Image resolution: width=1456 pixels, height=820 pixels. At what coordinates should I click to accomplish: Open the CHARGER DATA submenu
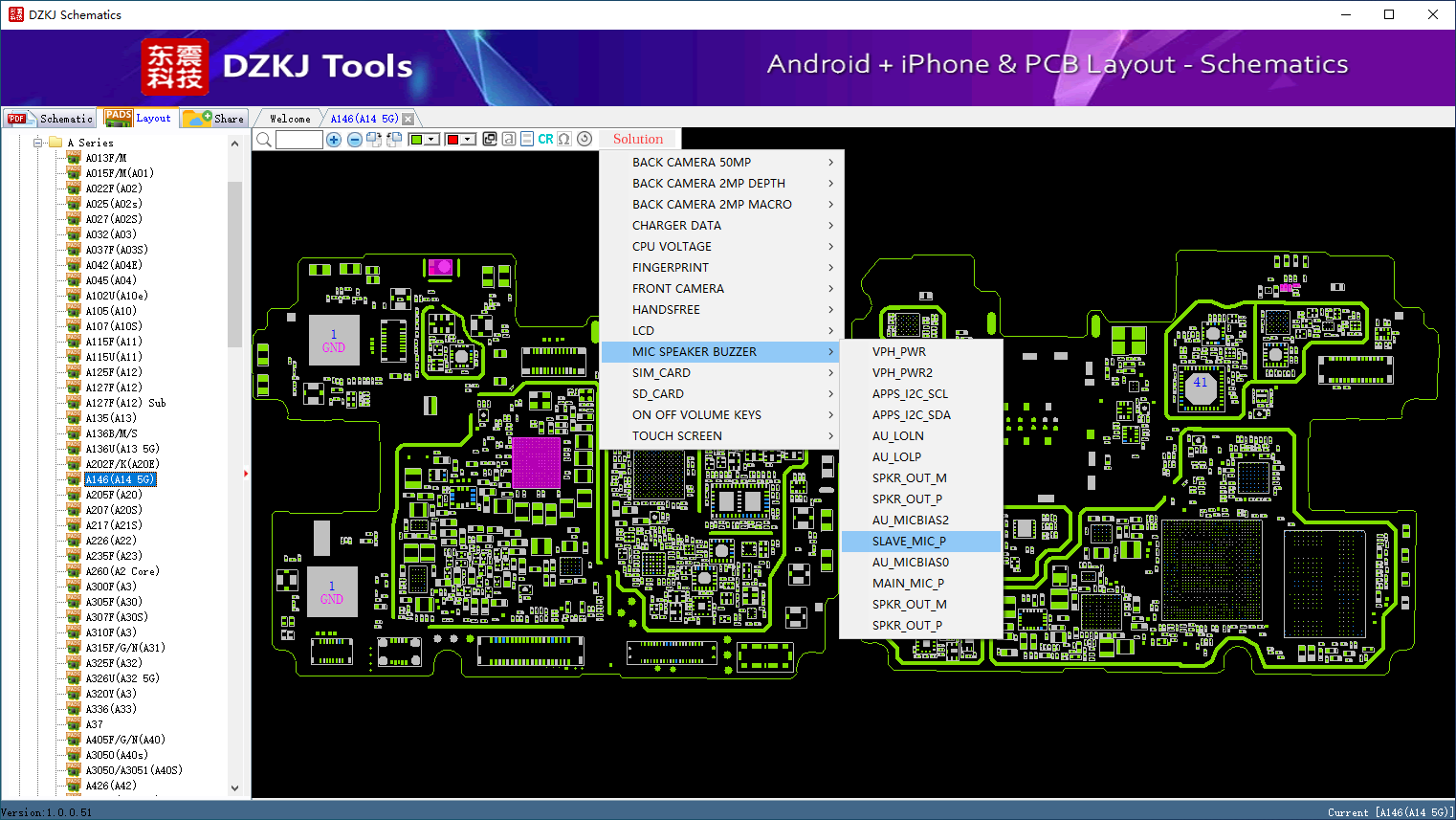pos(722,225)
